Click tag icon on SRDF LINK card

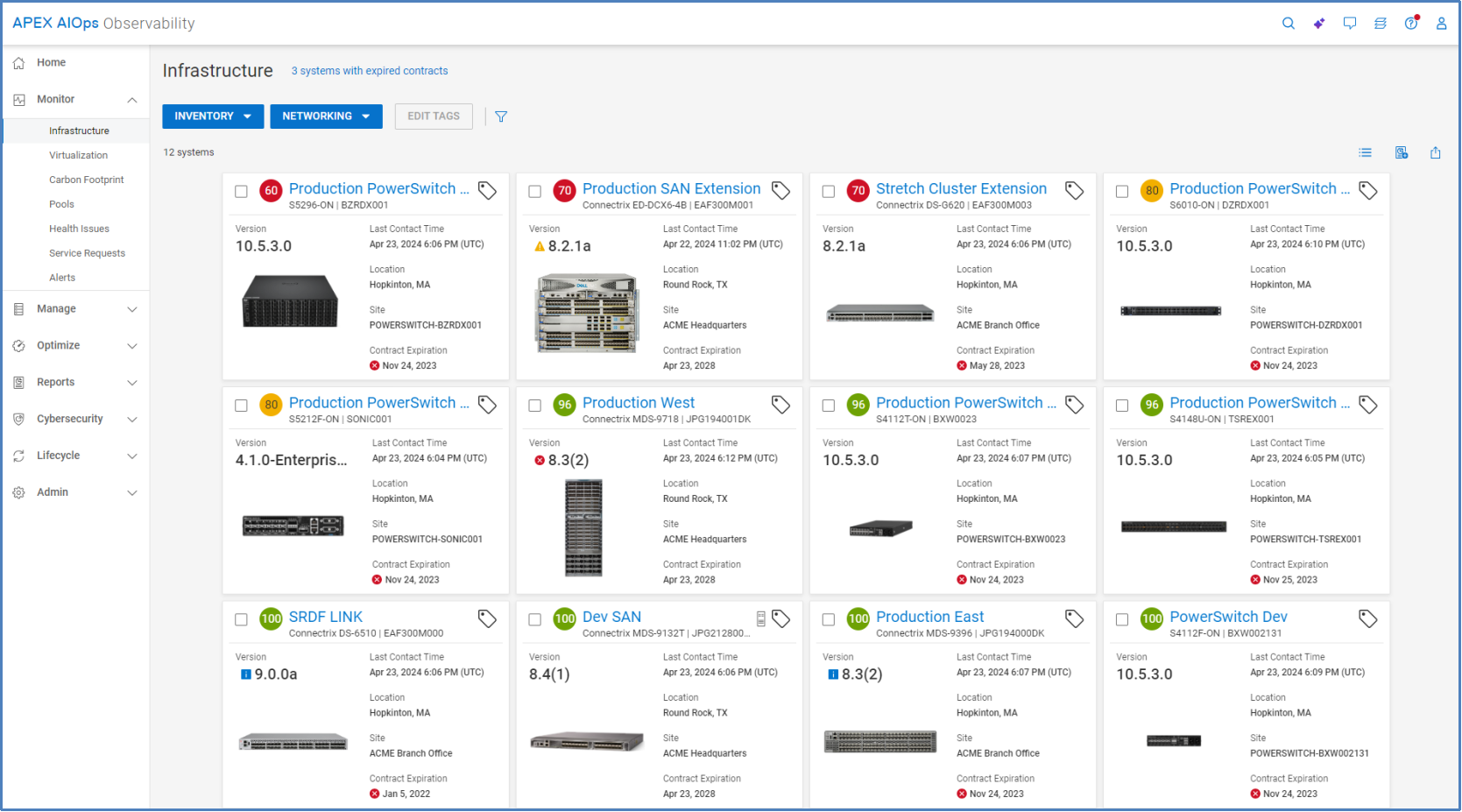(487, 618)
